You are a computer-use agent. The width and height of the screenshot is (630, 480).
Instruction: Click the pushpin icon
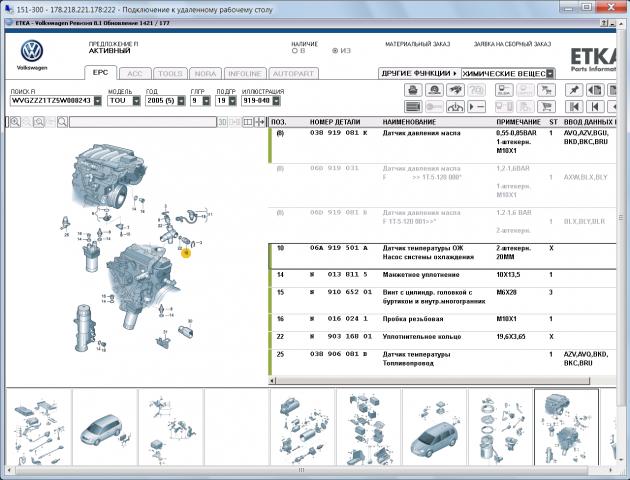coord(574,90)
